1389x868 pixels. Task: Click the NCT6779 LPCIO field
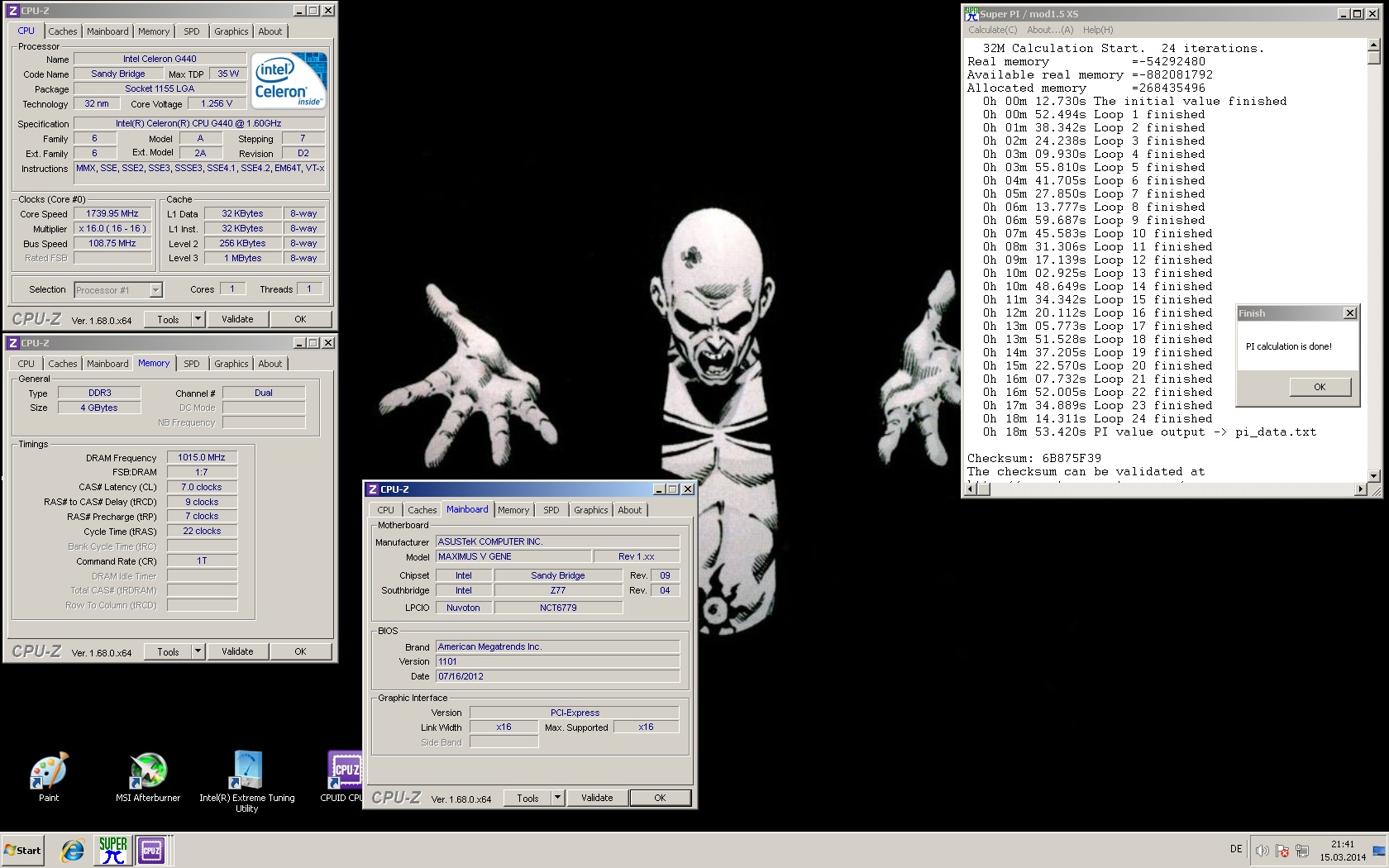click(x=558, y=608)
